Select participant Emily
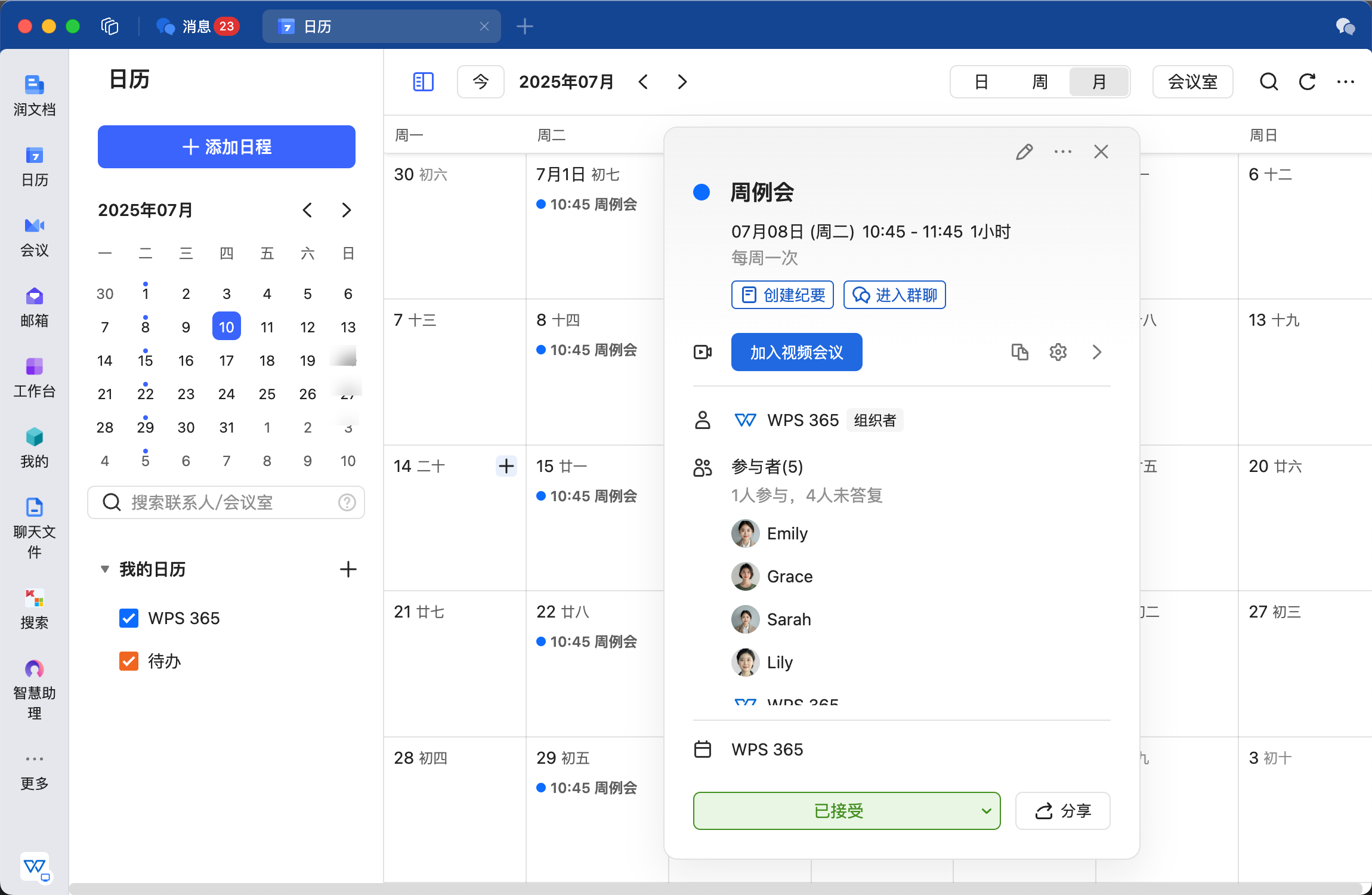1372x895 pixels. (770, 533)
